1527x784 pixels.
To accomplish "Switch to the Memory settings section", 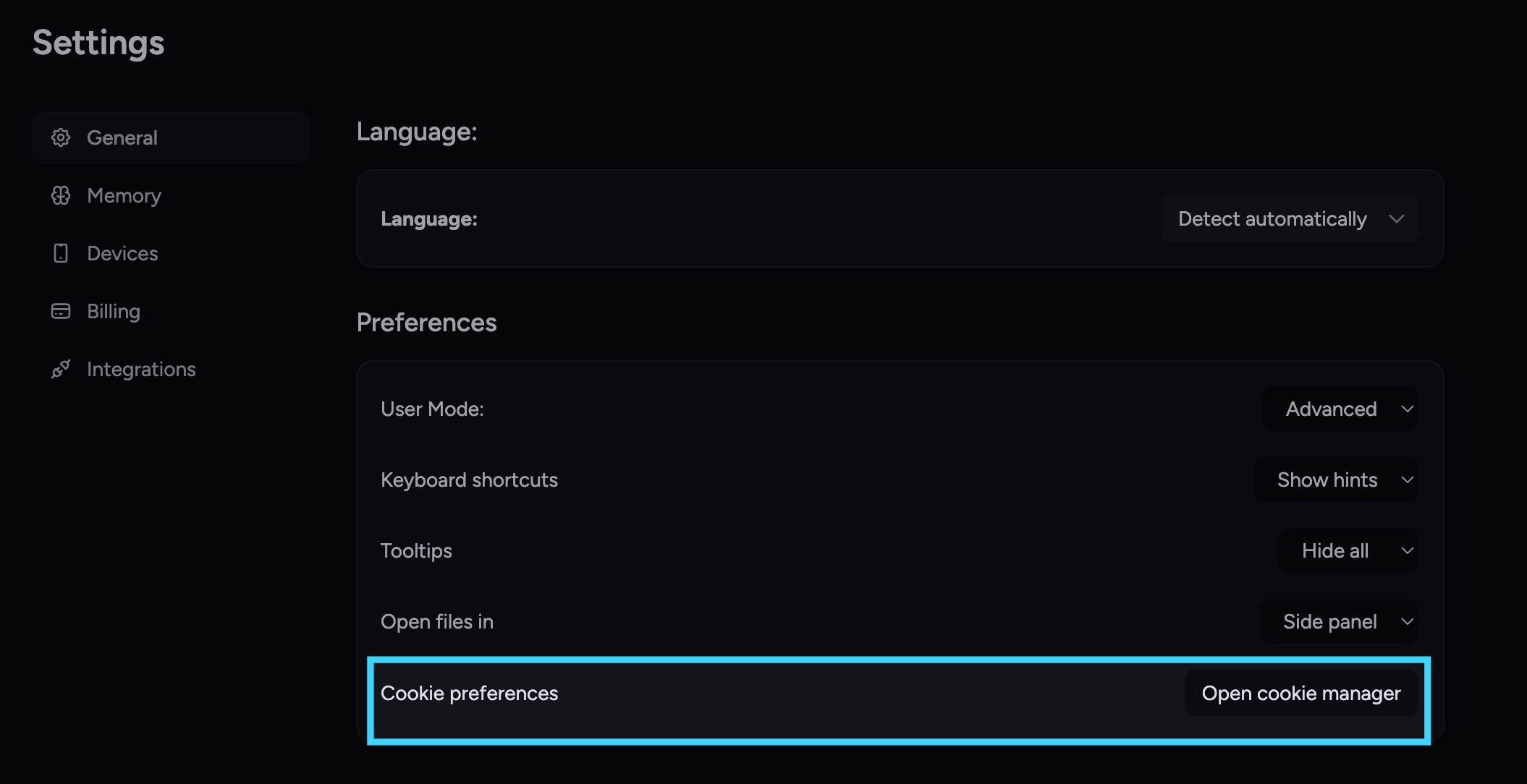I will click(171, 195).
